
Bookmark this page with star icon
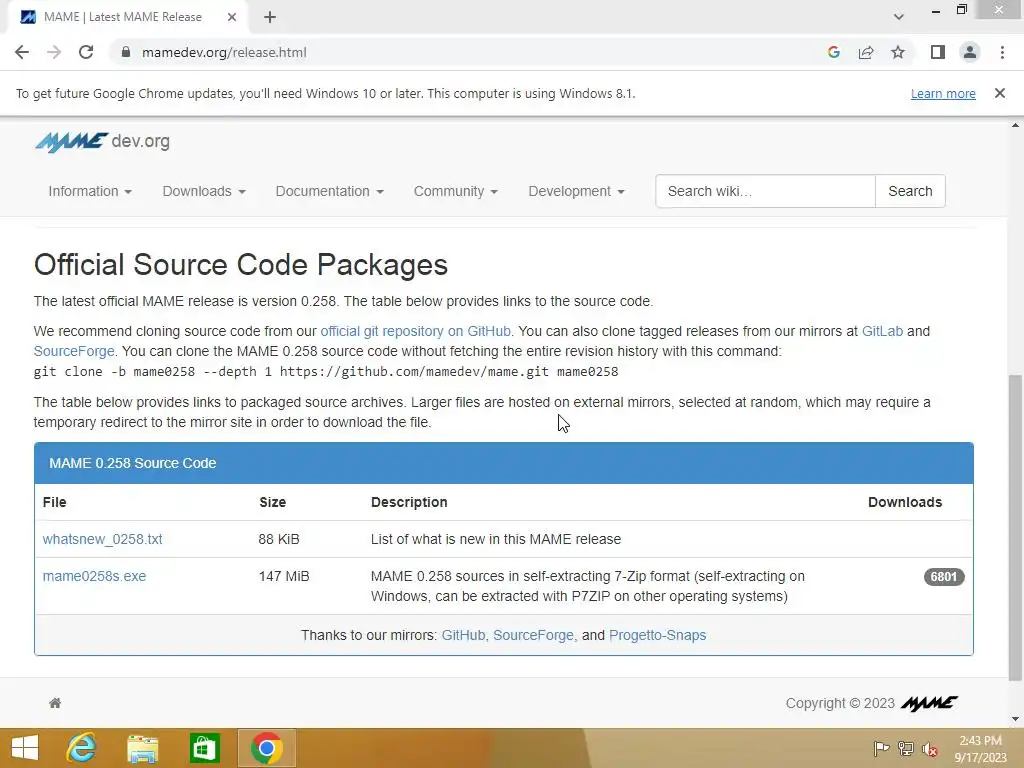[x=898, y=52]
